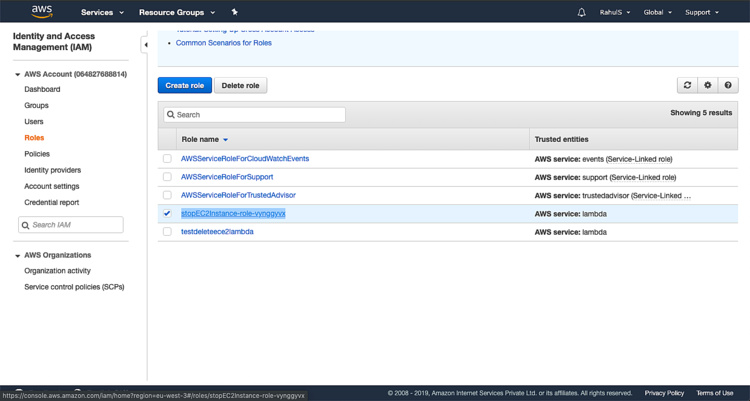Uncheck the stopEC2Instance-role checkbox

click(x=167, y=213)
